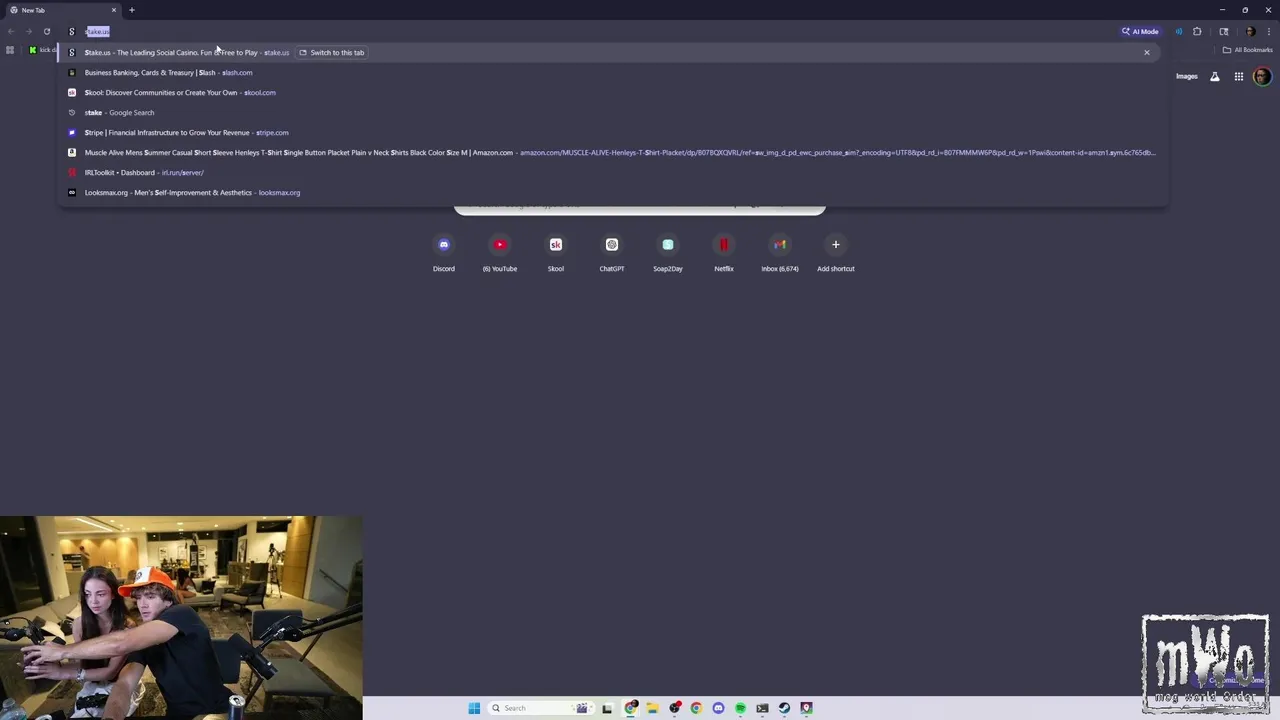Click the blue sound wave extension icon
1280x720 pixels.
tap(1178, 31)
